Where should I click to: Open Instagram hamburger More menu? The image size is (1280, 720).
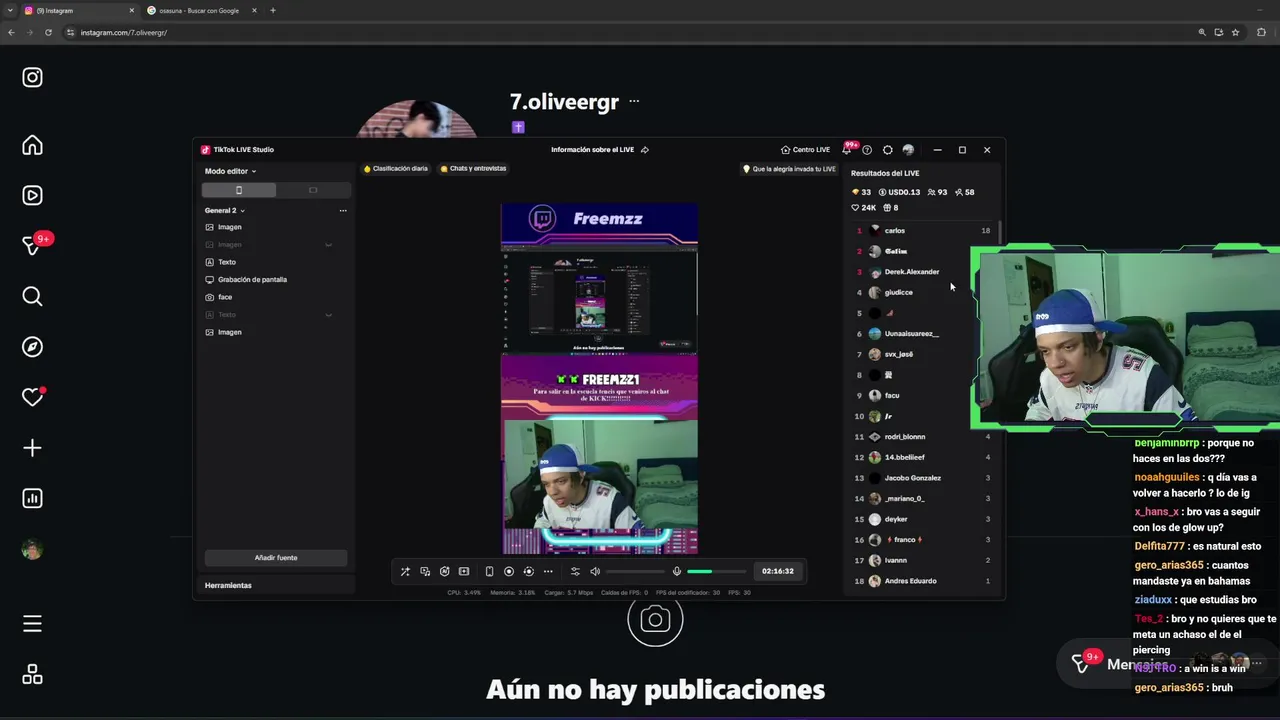point(32,624)
